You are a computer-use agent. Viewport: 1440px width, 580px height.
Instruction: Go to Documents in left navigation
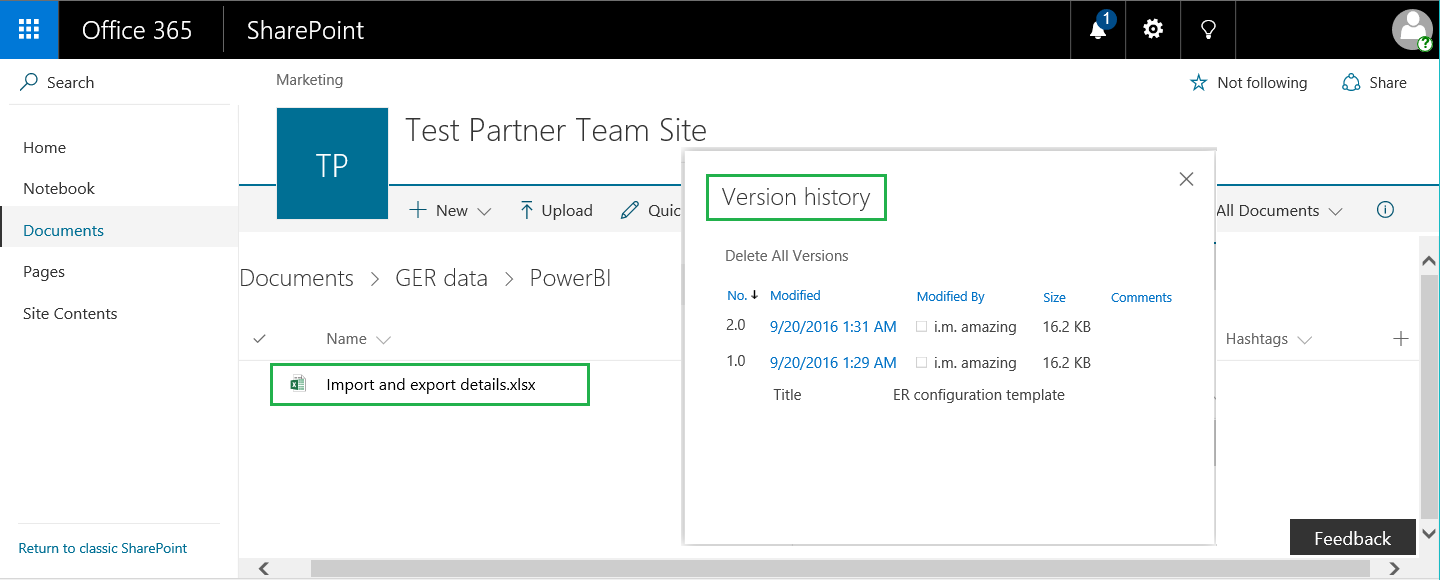63,230
